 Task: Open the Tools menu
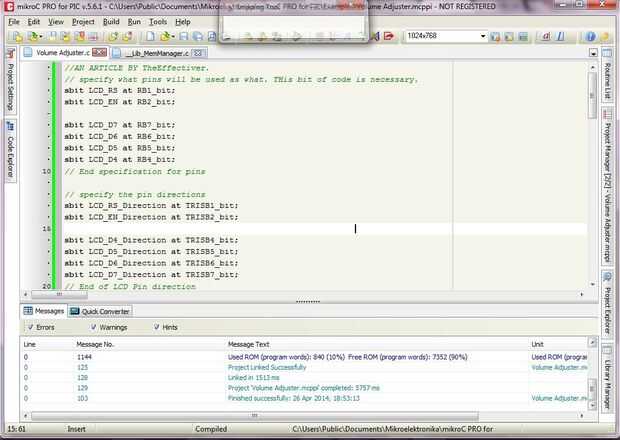coord(158,22)
